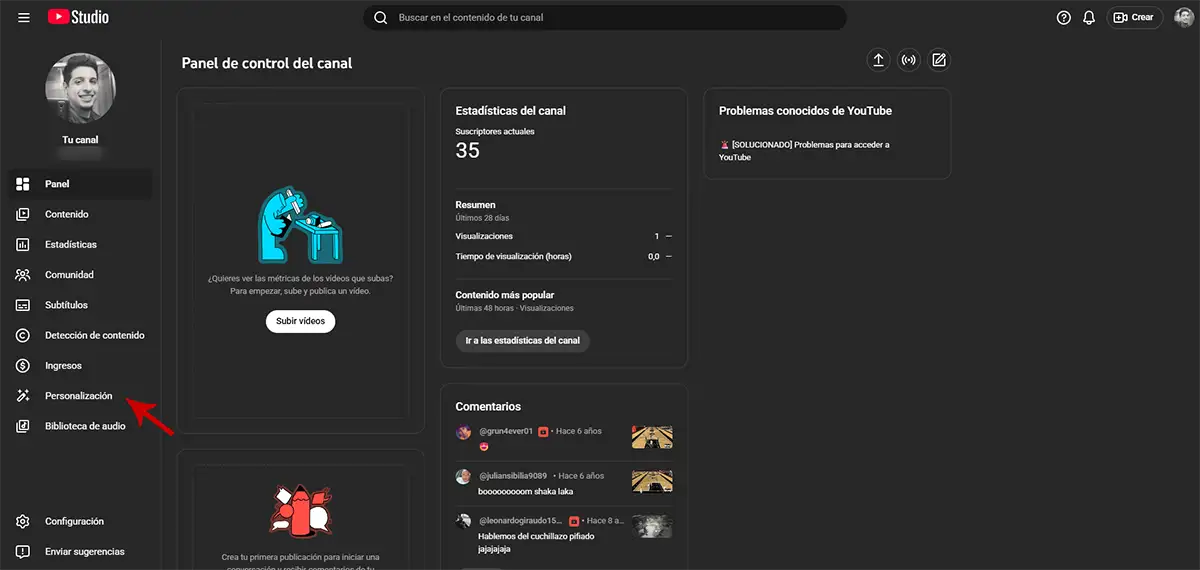Open Estadísticas in the sidebar
The height and width of the screenshot is (570, 1200).
[x=80, y=244]
